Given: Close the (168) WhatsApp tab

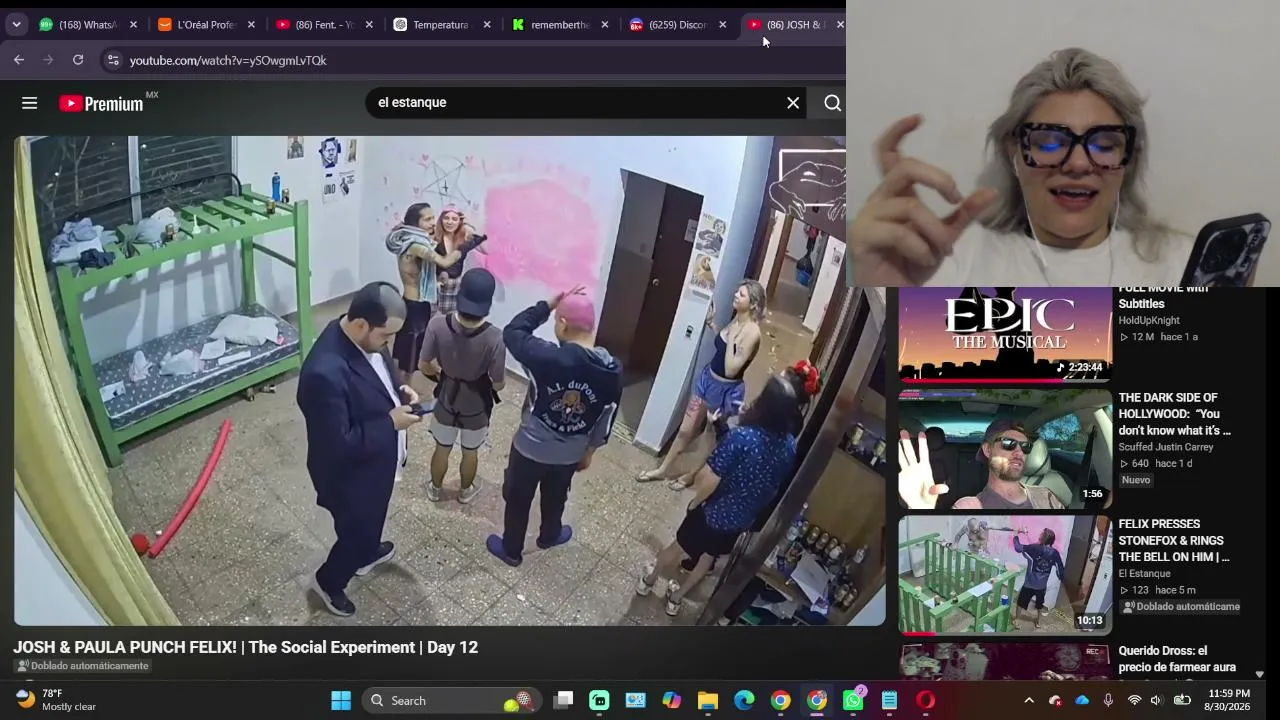Looking at the screenshot, I should (133, 25).
